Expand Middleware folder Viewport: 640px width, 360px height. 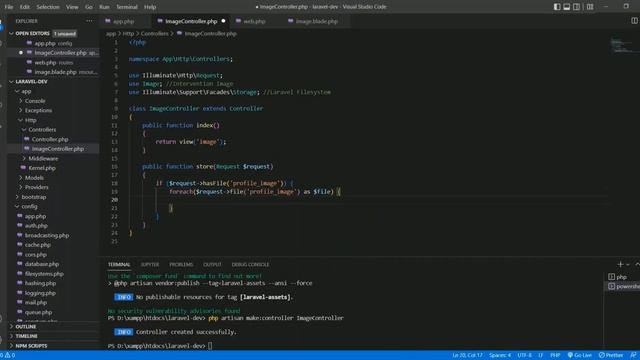point(43,158)
